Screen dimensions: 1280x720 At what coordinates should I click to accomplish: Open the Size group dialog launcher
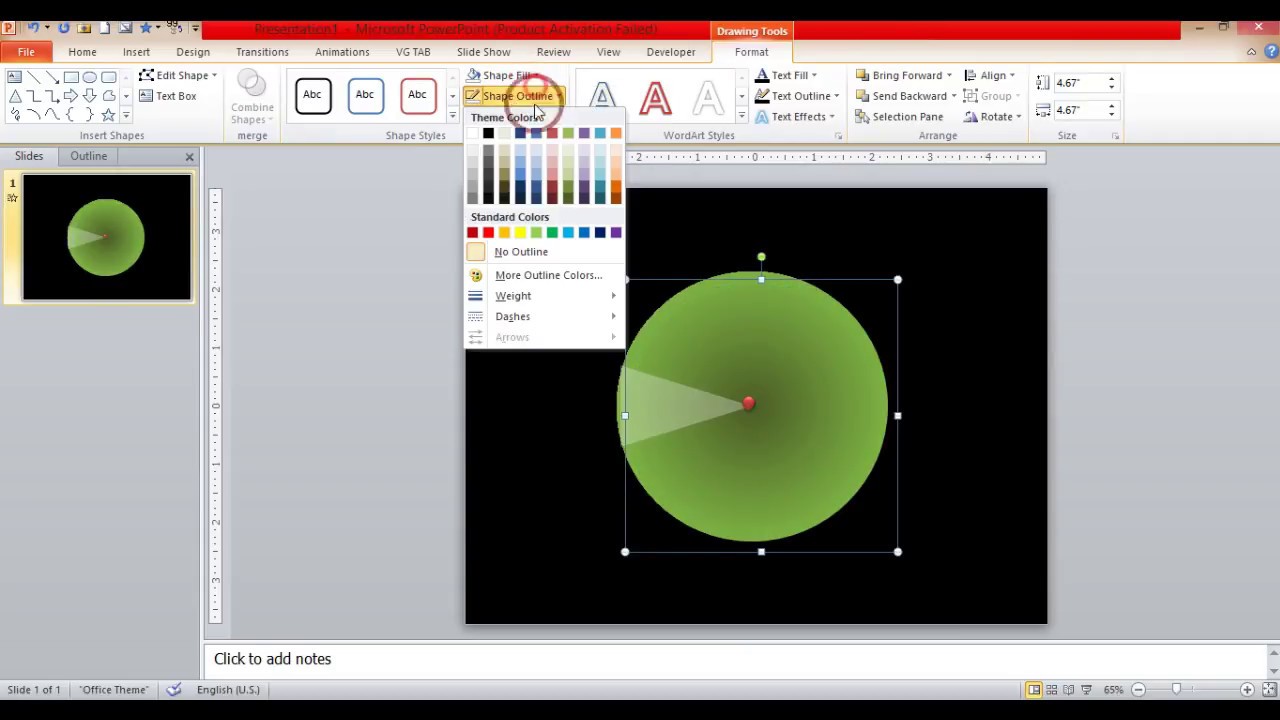(x=1115, y=136)
